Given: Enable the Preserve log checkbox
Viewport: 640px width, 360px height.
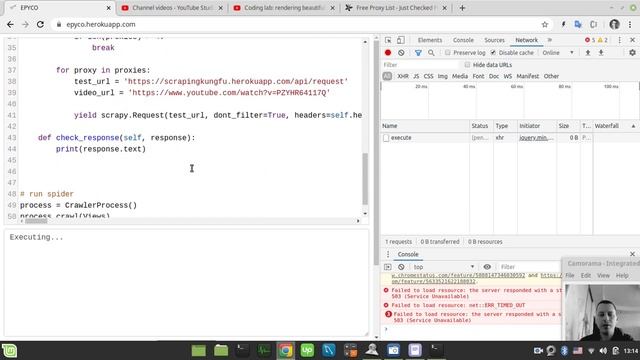Looking at the screenshot, I should point(448,53).
